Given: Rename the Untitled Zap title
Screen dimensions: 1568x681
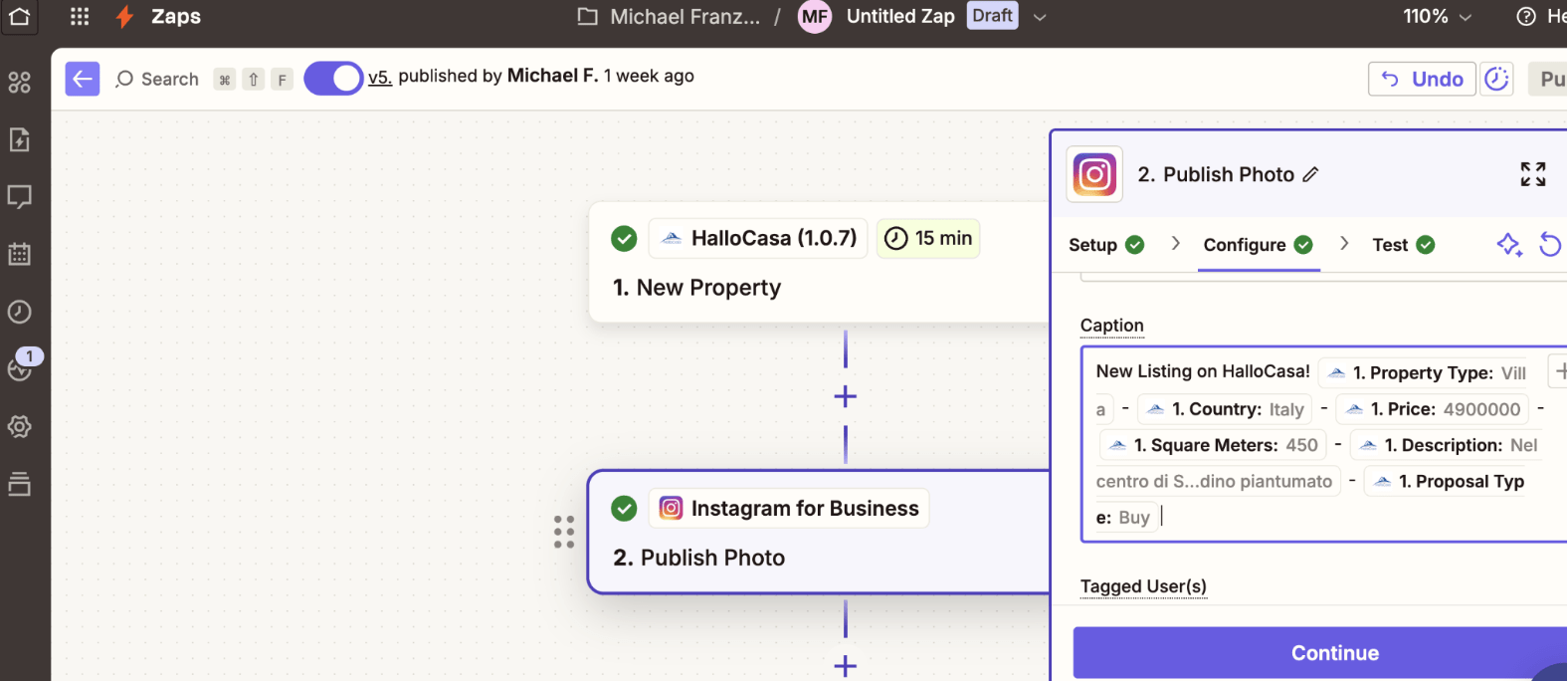Looking at the screenshot, I should (900, 16).
